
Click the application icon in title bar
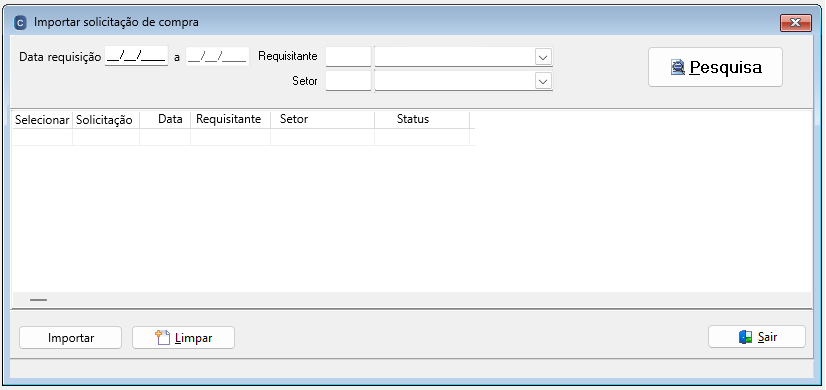click(x=21, y=22)
